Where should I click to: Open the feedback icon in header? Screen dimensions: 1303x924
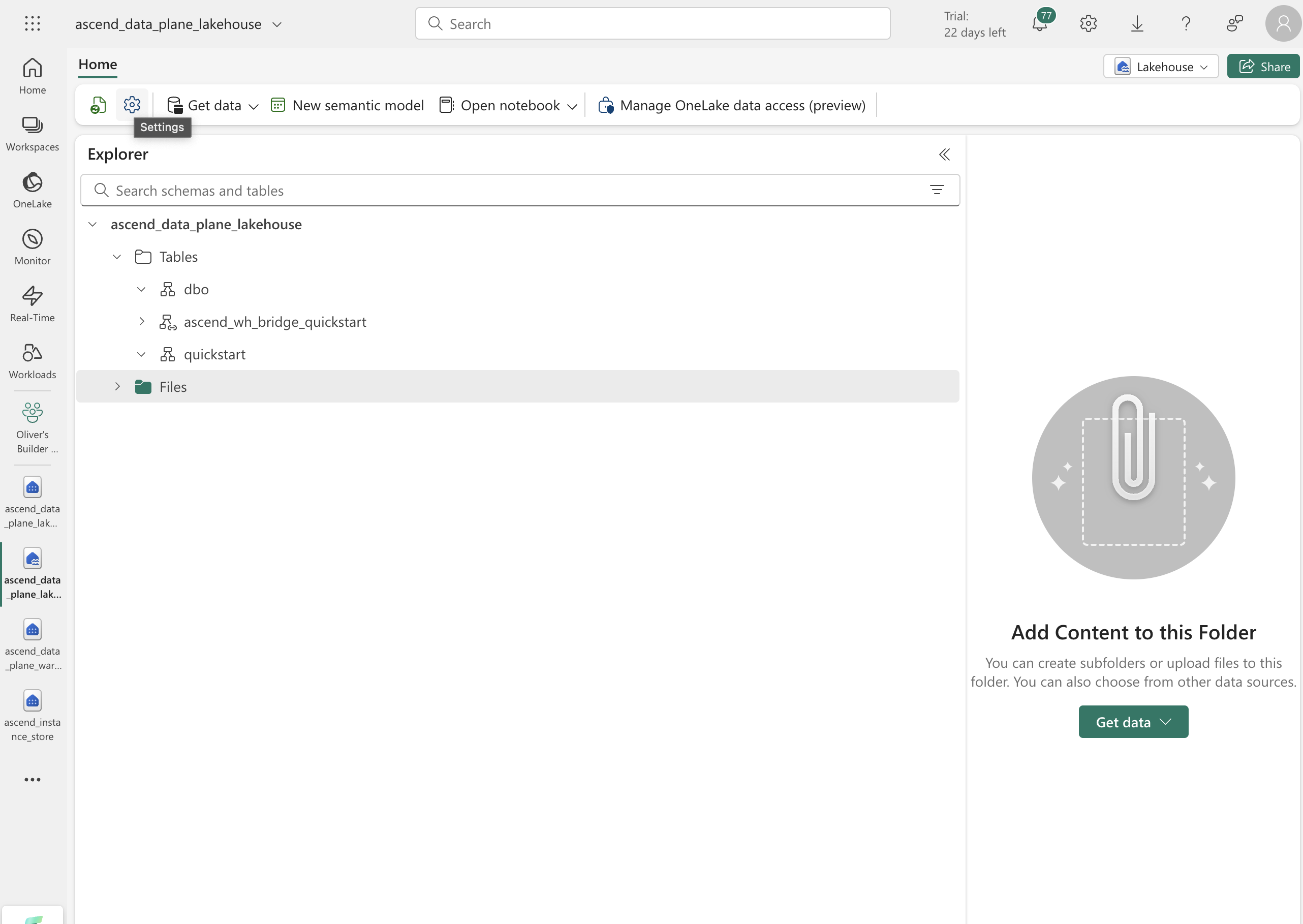click(x=1235, y=23)
